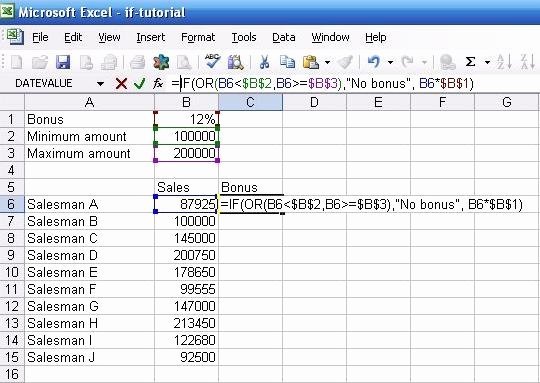
Task: Click the Research binoculars book icon
Action: (x=236, y=62)
